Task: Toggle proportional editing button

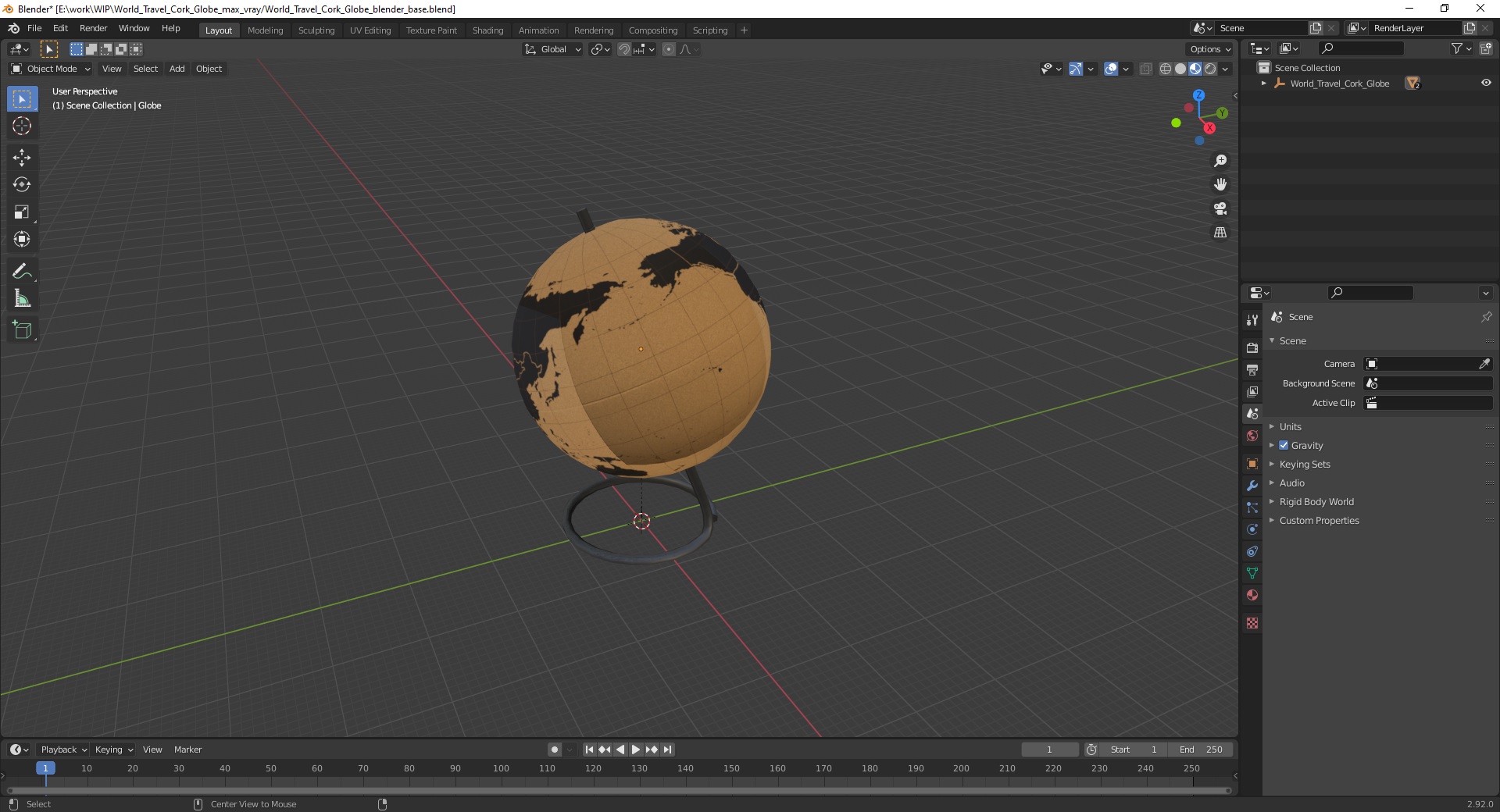Action: pyautogui.click(x=669, y=49)
